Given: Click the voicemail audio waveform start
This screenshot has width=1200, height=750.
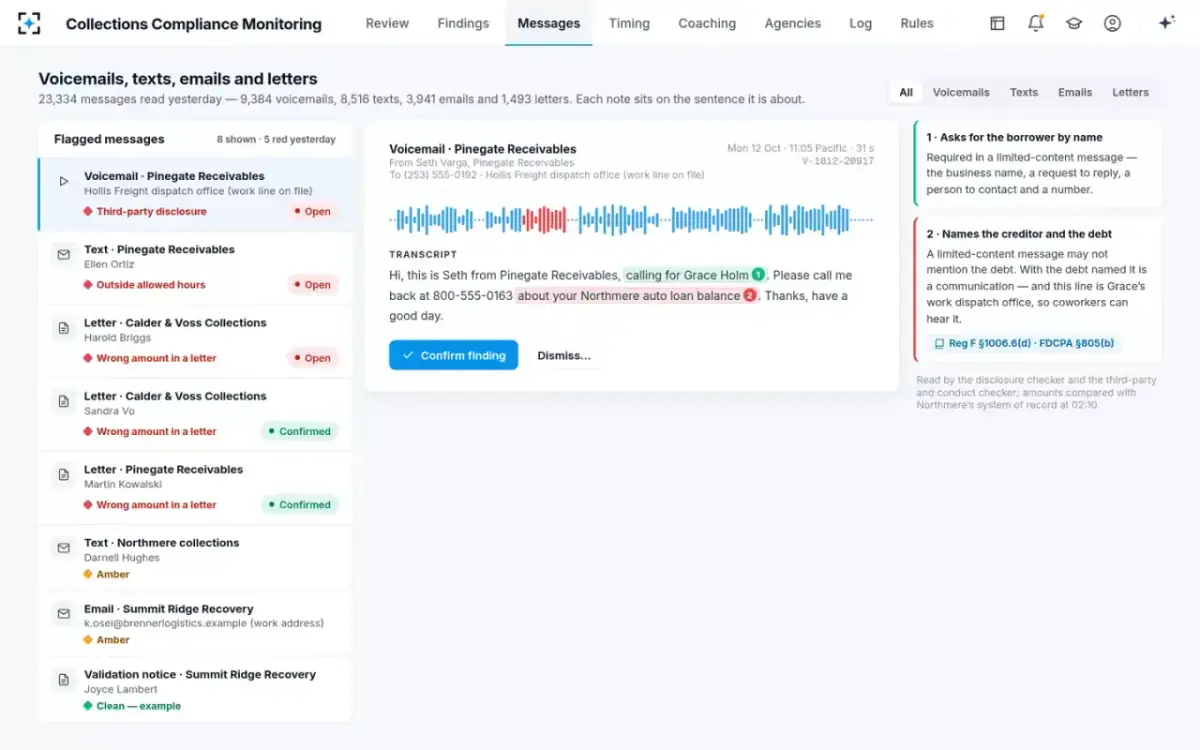Looking at the screenshot, I should (x=394, y=220).
